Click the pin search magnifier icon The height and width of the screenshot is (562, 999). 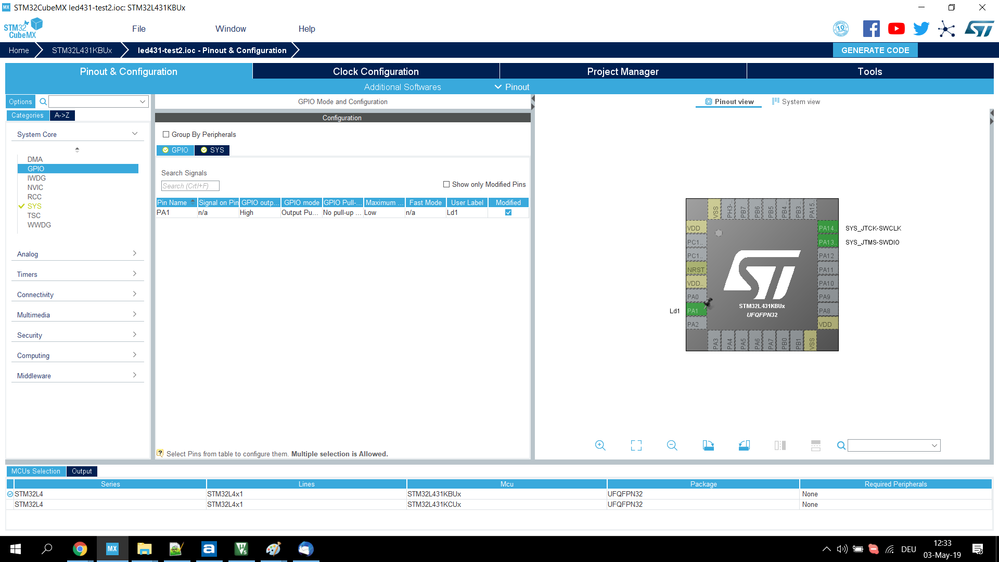coord(841,446)
